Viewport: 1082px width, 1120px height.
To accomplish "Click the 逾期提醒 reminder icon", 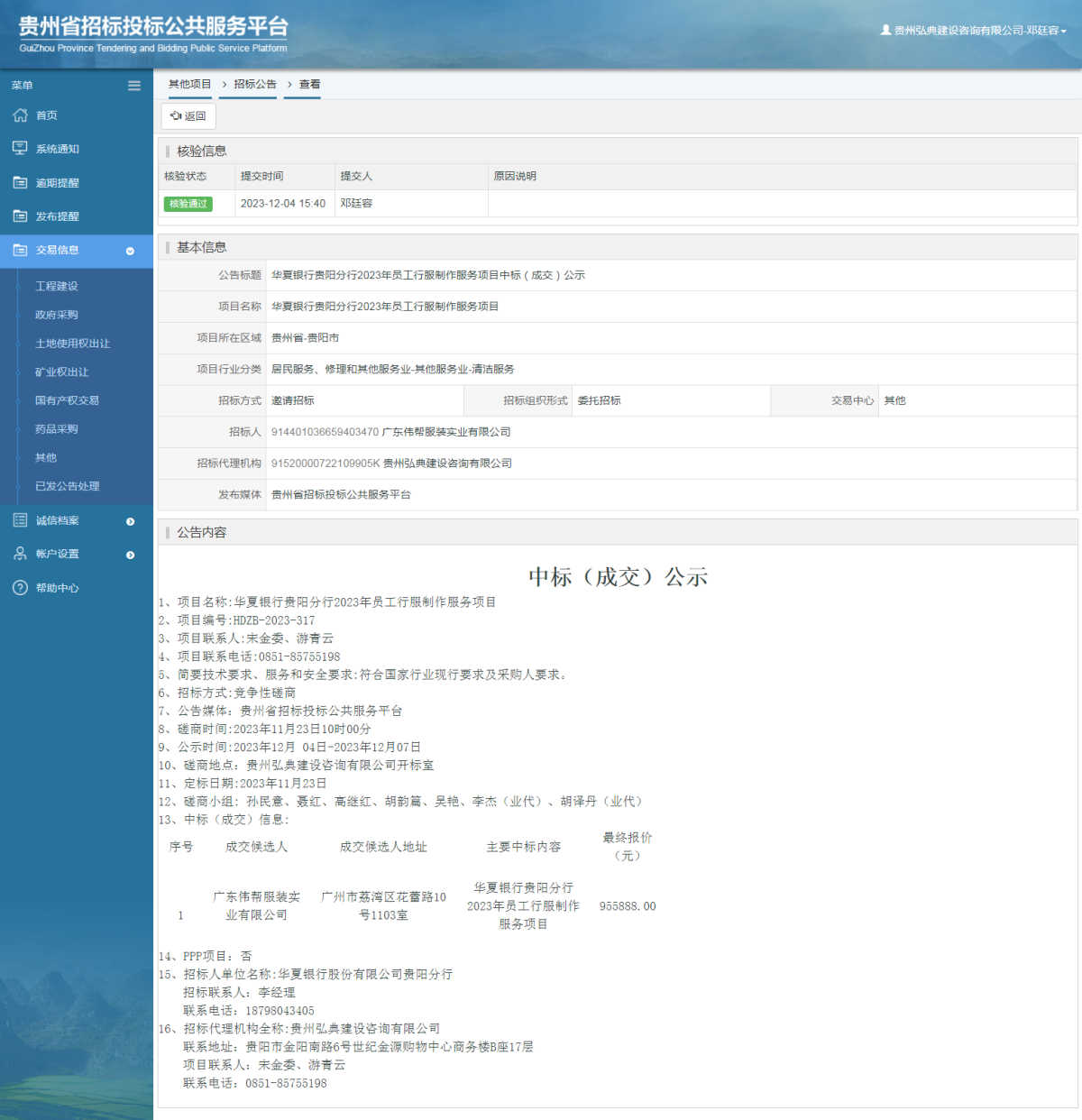I will pos(20,182).
